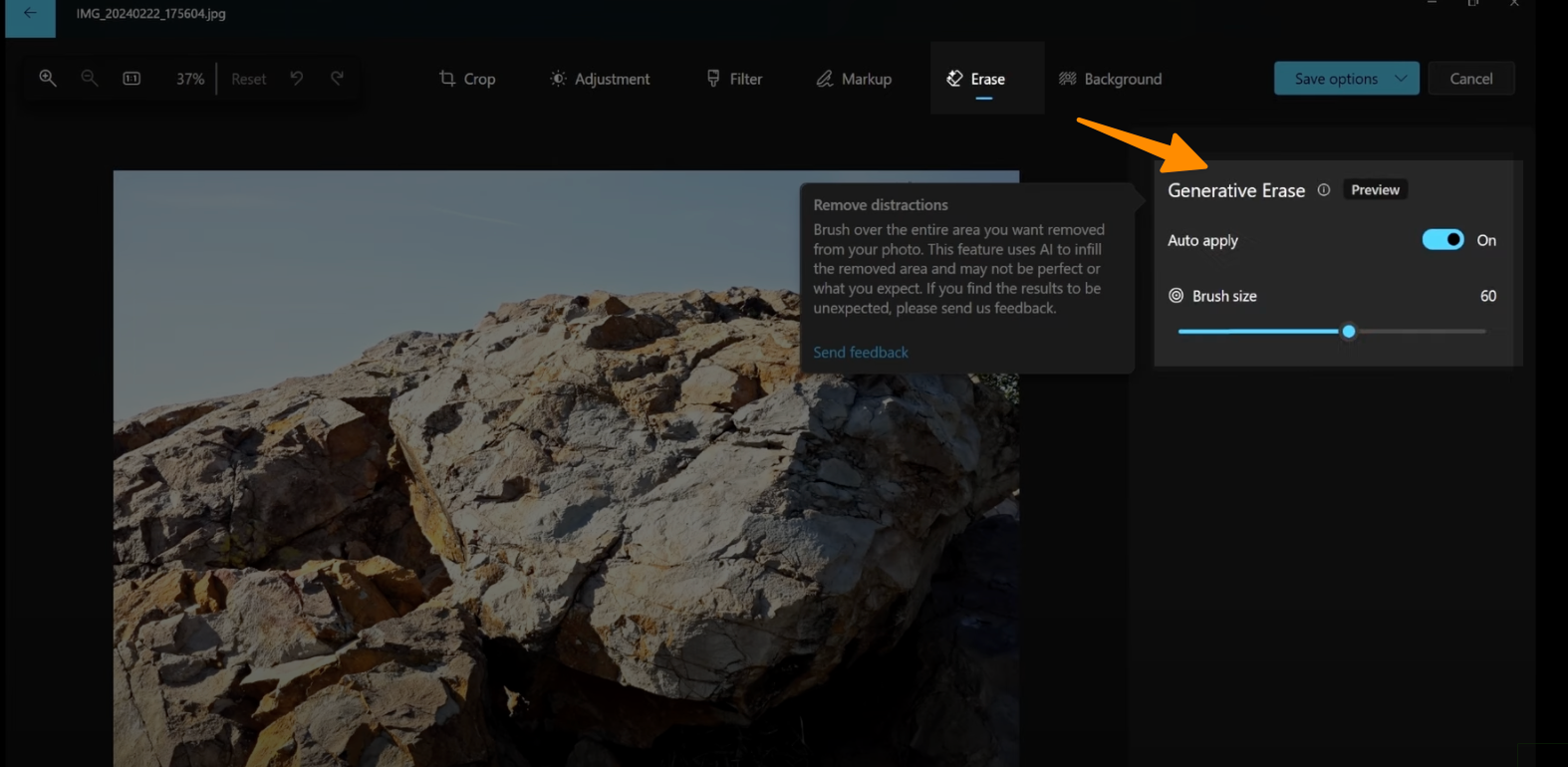The height and width of the screenshot is (767, 1568).
Task: Click the back arrow icon
Action: [x=30, y=14]
